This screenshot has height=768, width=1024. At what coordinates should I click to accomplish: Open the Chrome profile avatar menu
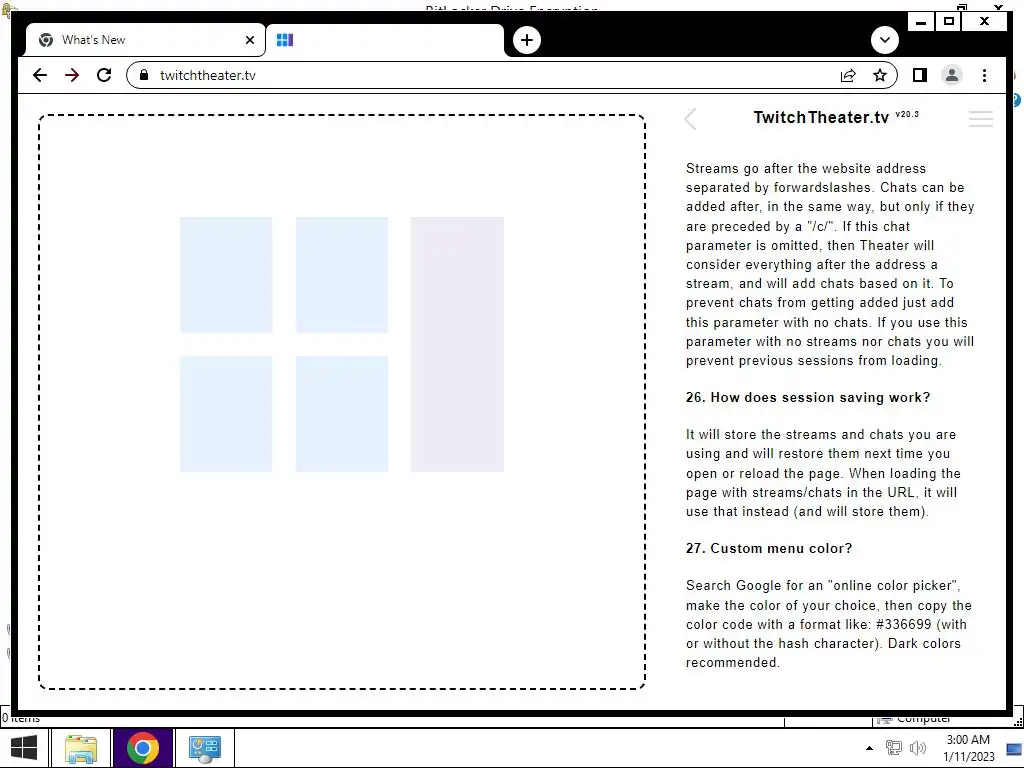click(x=952, y=75)
